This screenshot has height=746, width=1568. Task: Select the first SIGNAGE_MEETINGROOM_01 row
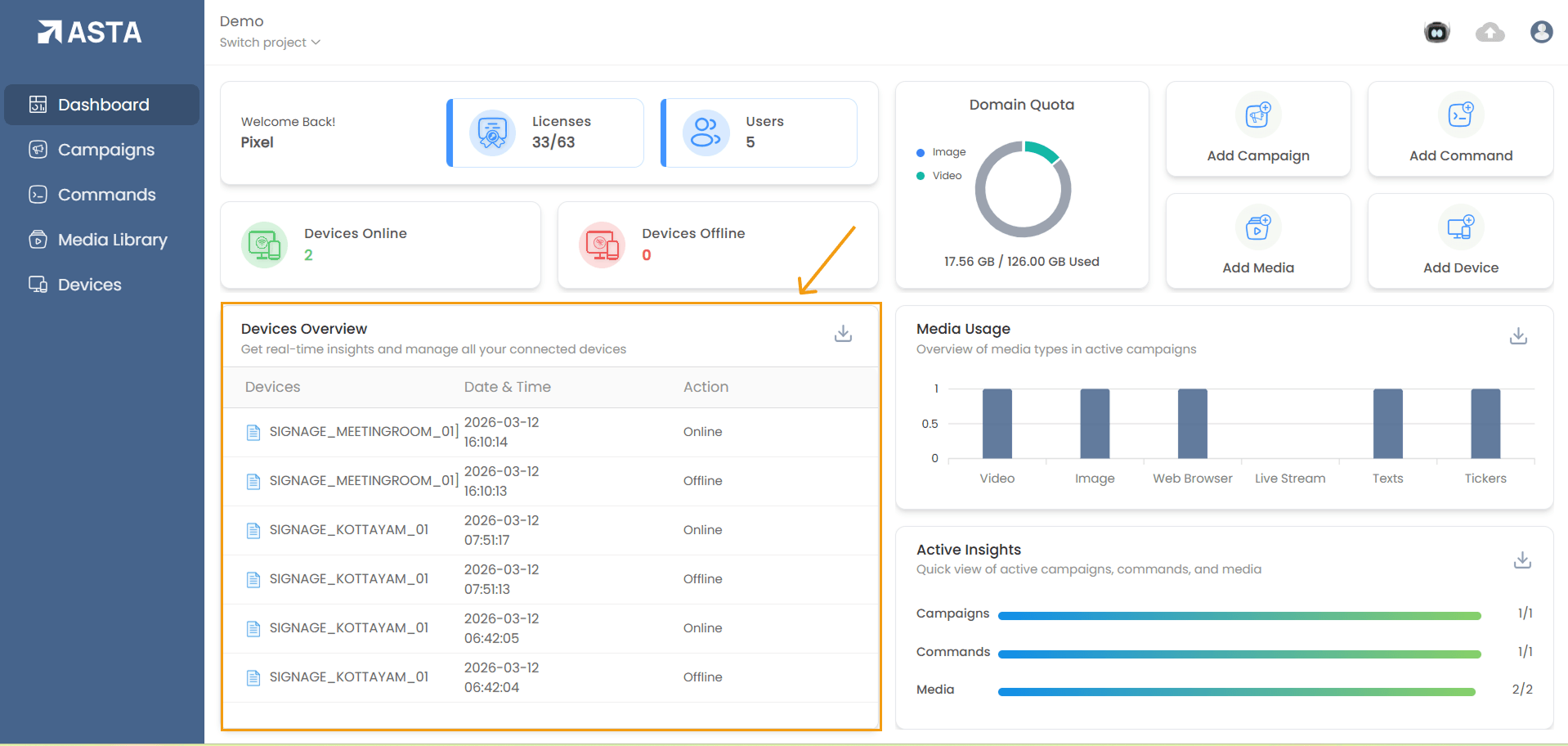point(363,432)
